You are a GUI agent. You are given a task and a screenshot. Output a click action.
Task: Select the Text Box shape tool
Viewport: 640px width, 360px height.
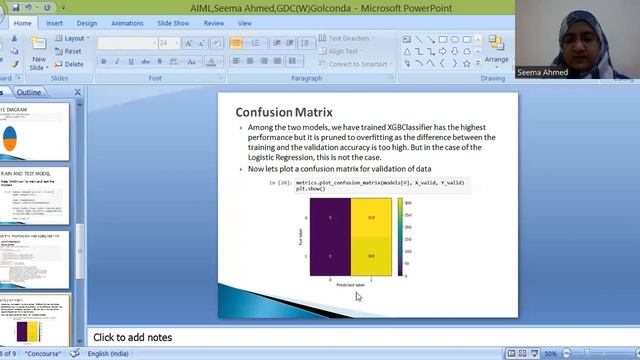tap(407, 40)
